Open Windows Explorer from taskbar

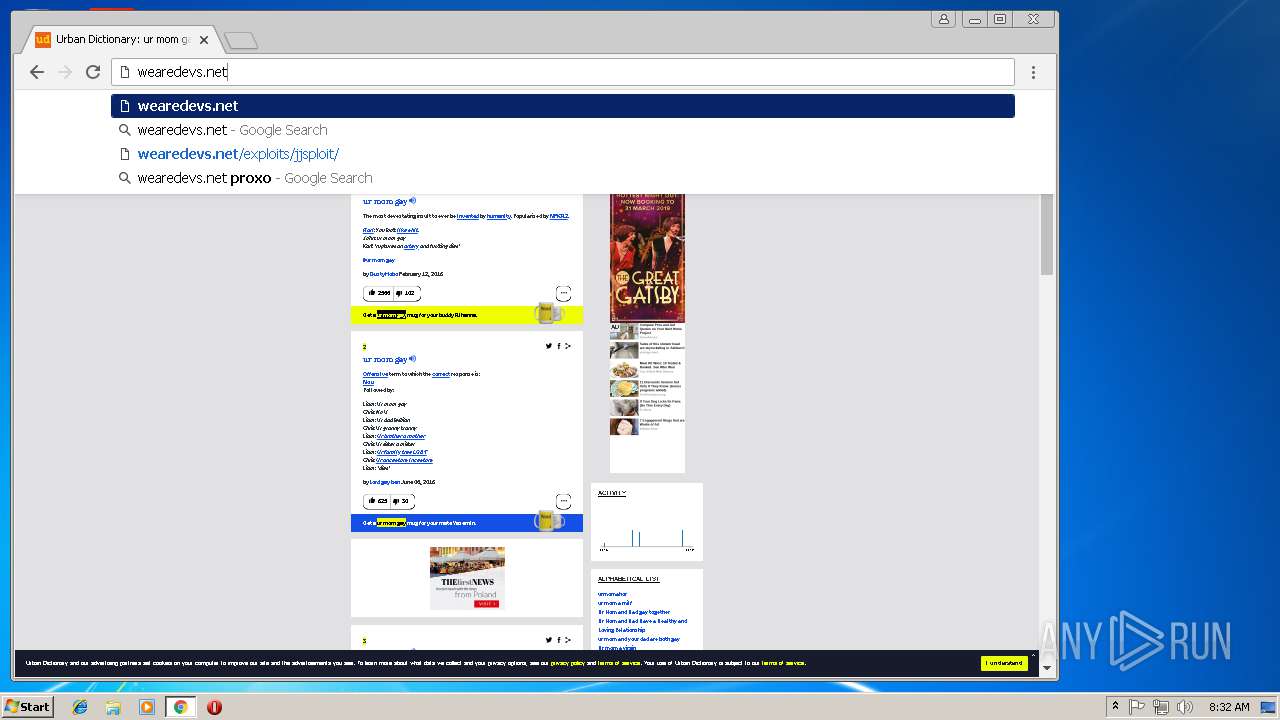pos(113,707)
